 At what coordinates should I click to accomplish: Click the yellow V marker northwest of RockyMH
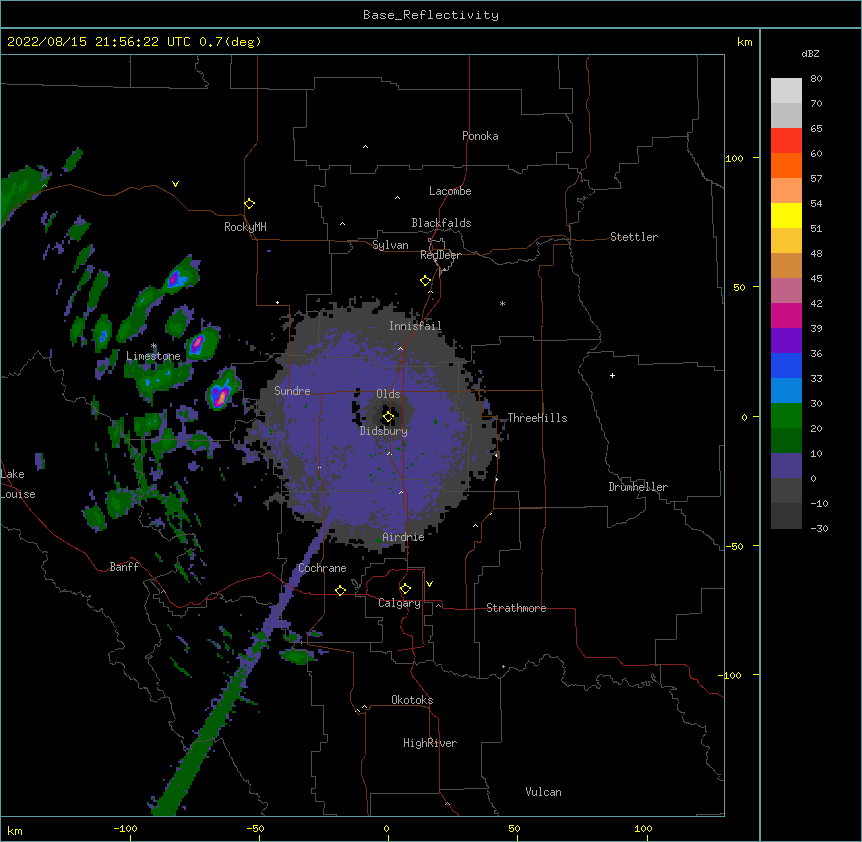click(175, 184)
